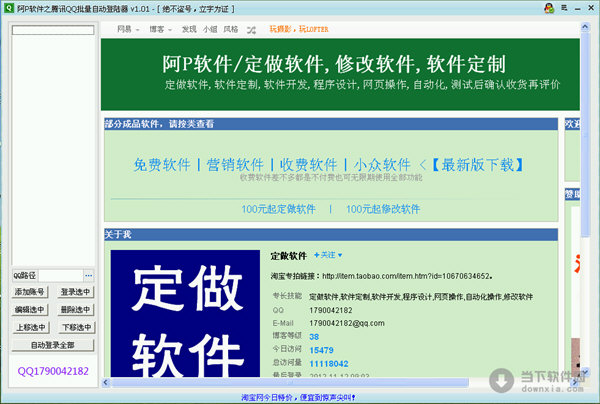Screen dimensions: 600x404
Task: Click total visits value 11118042
Action: pos(329,363)
